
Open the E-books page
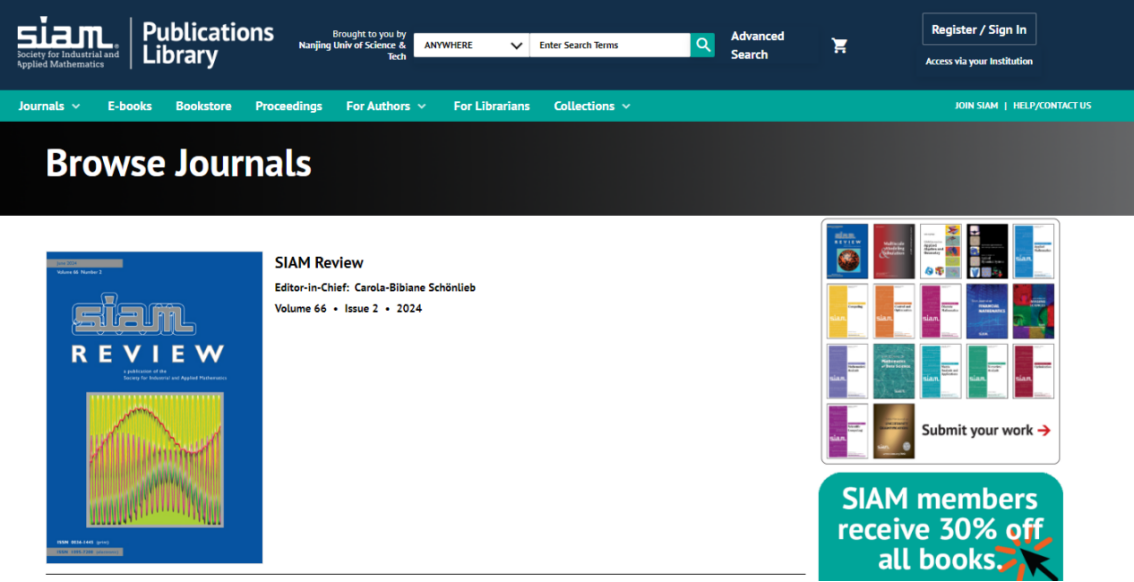point(129,106)
